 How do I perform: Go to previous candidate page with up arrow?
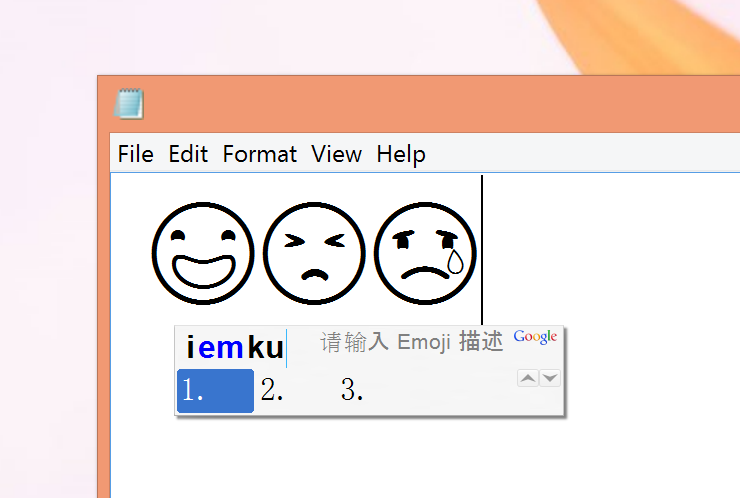[x=527, y=378]
